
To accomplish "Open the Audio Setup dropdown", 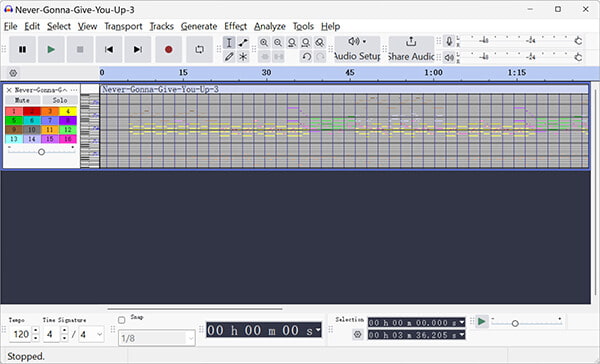I will tap(357, 49).
